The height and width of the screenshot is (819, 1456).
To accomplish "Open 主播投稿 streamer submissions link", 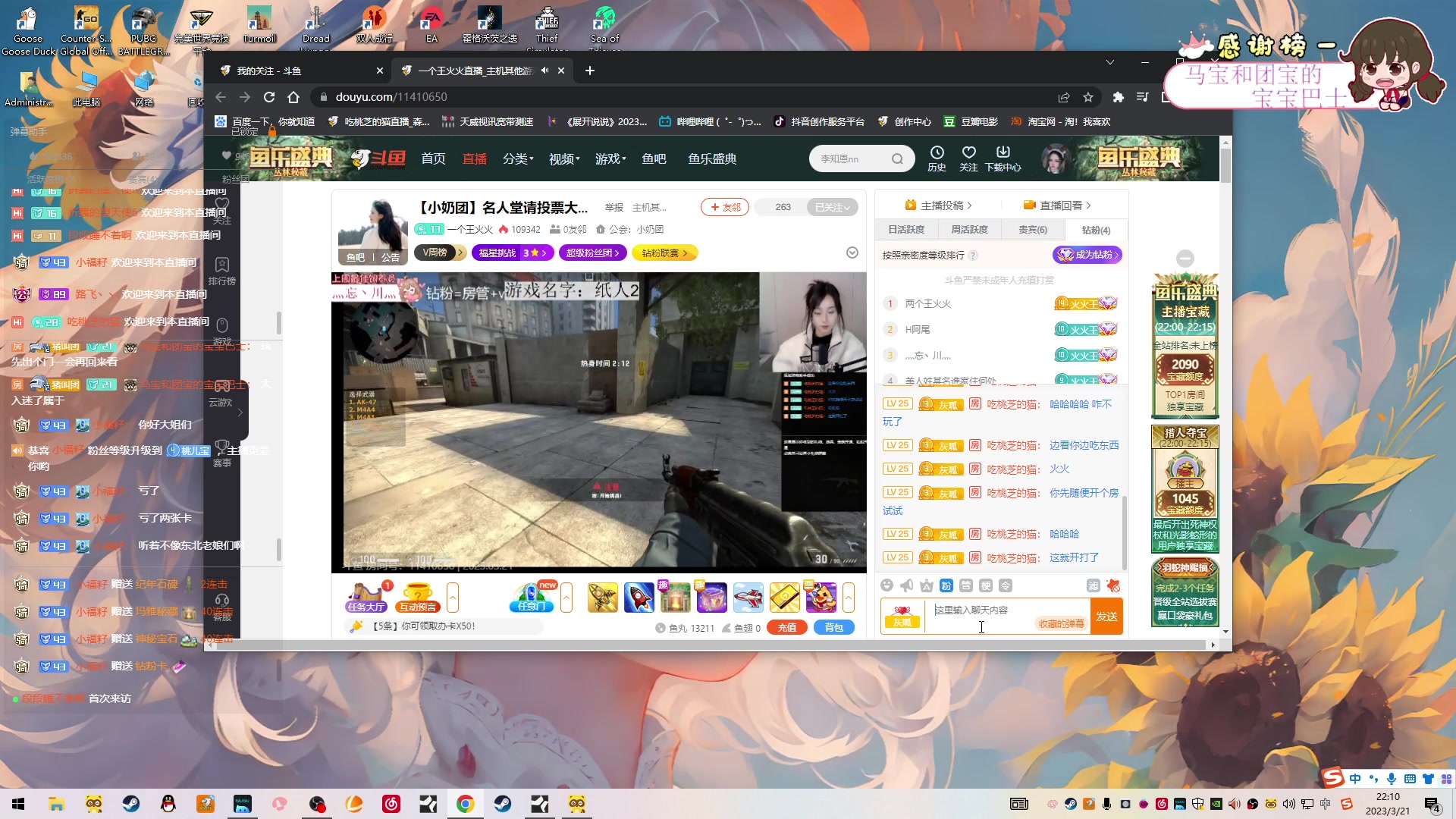I will coord(938,206).
